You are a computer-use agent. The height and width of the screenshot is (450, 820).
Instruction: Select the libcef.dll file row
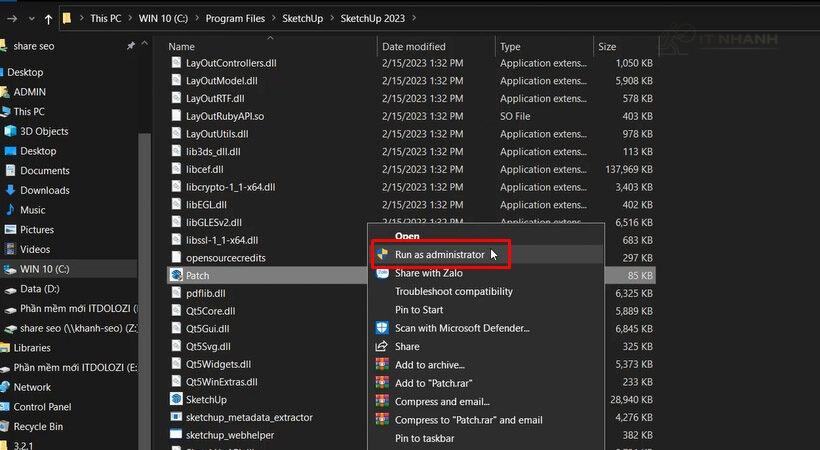point(204,169)
